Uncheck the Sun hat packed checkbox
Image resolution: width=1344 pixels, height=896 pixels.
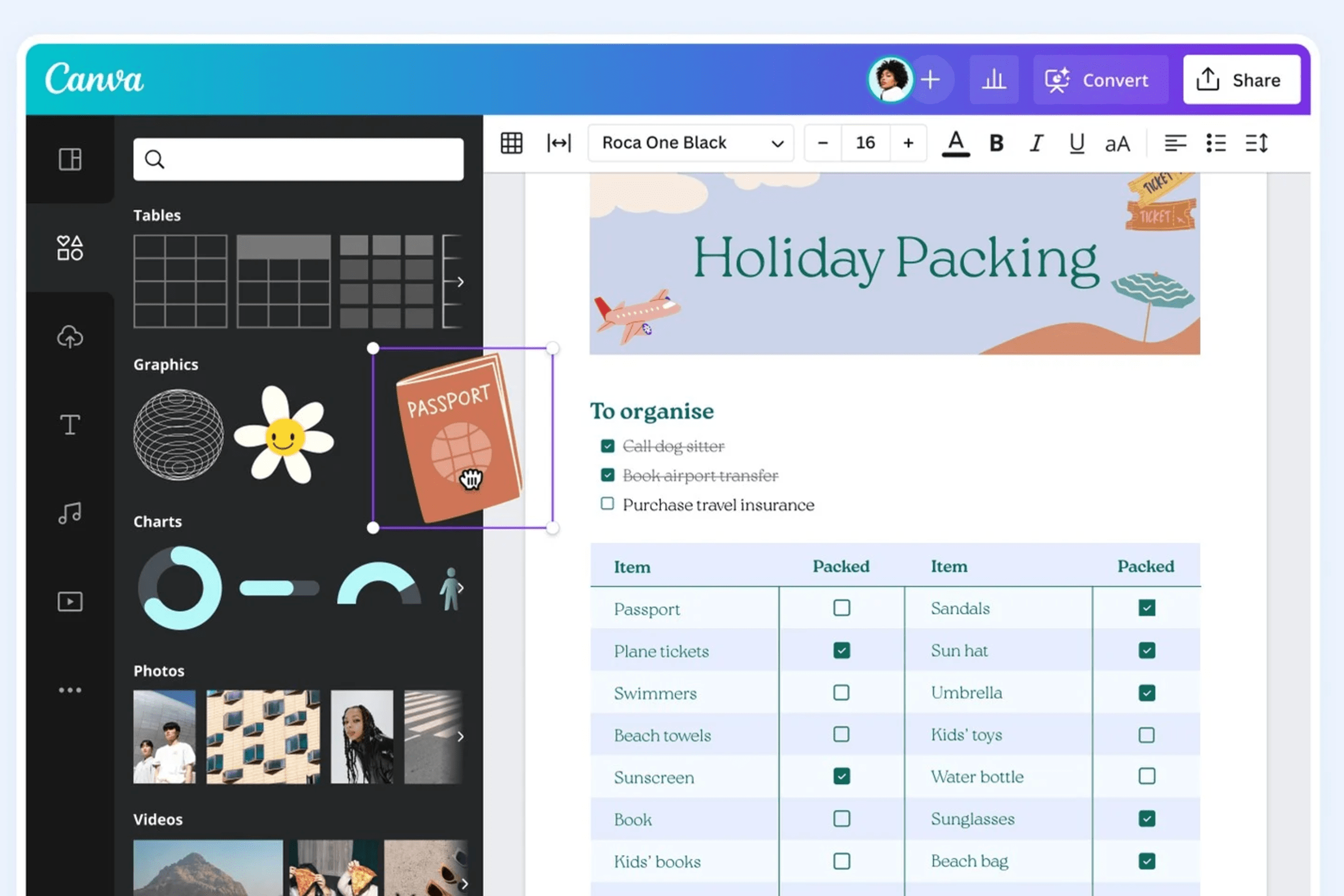pyautogui.click(x=1146, y=650)
